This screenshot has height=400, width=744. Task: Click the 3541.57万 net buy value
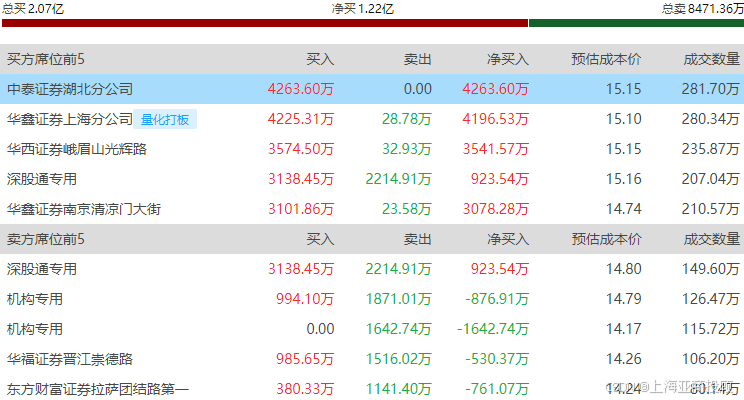[495, 149]
